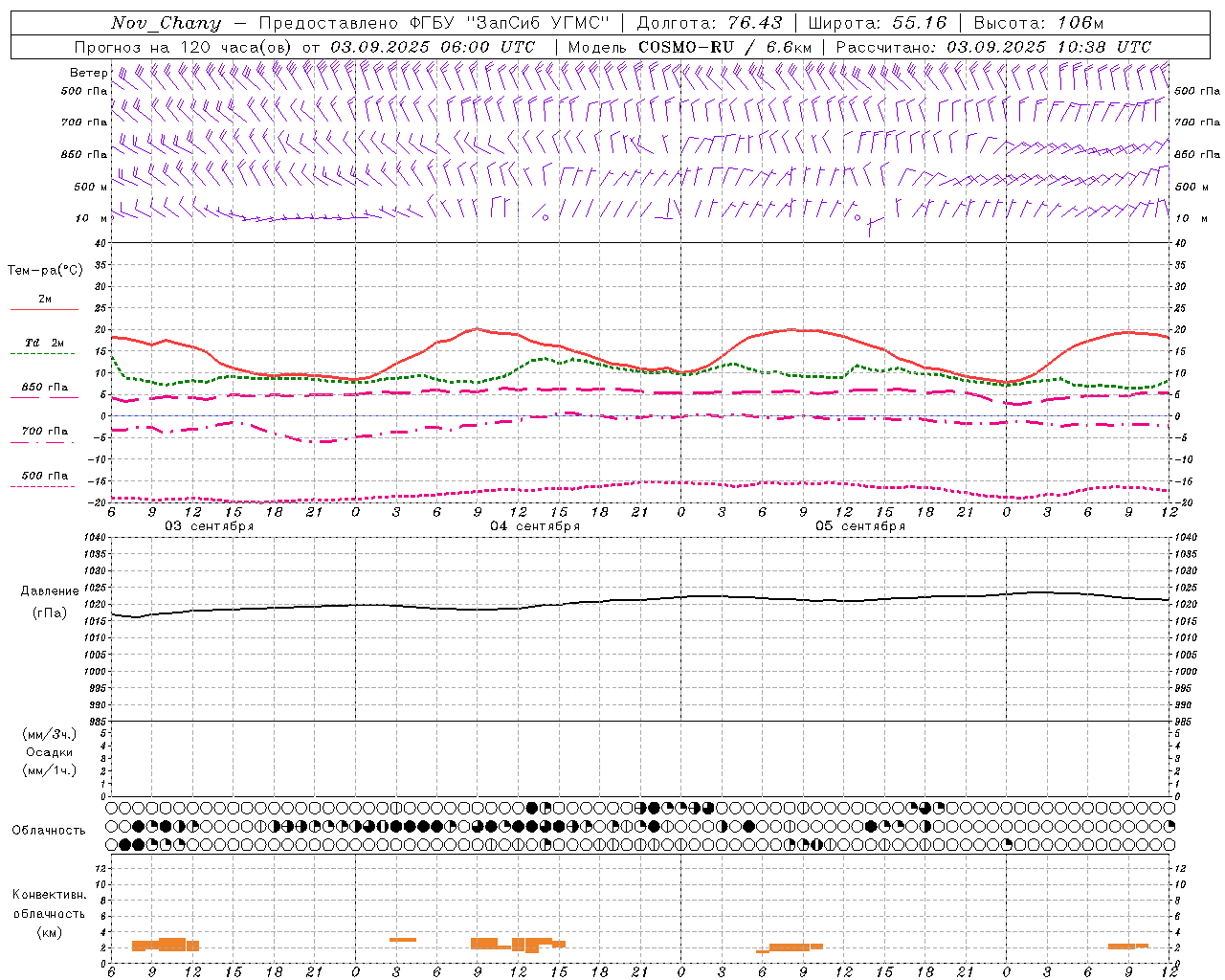This screenshot has width=1225, height=980.
Task: Click the Облачность cloud cover label
Action: [x=49, y=830]
